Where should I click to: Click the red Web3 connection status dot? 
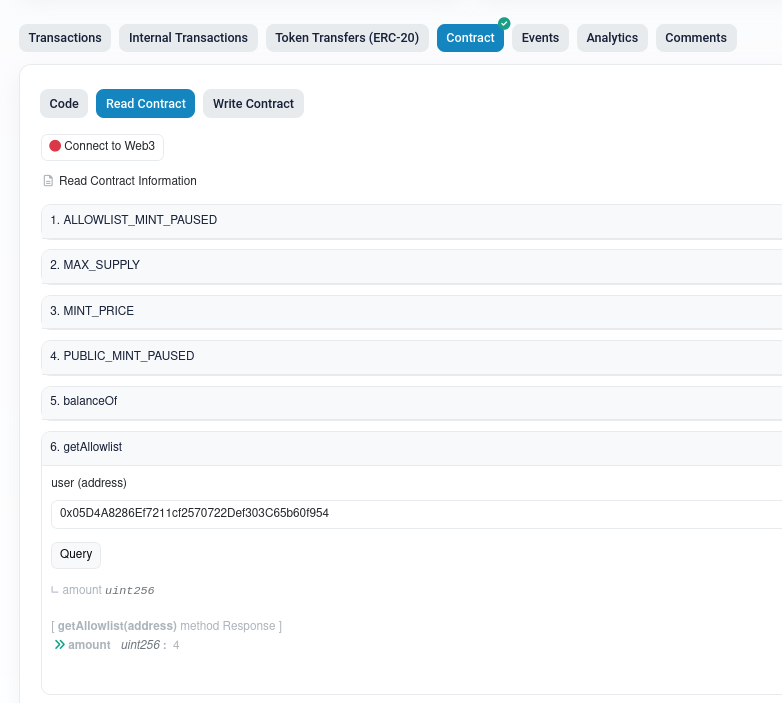coord(55,146)
